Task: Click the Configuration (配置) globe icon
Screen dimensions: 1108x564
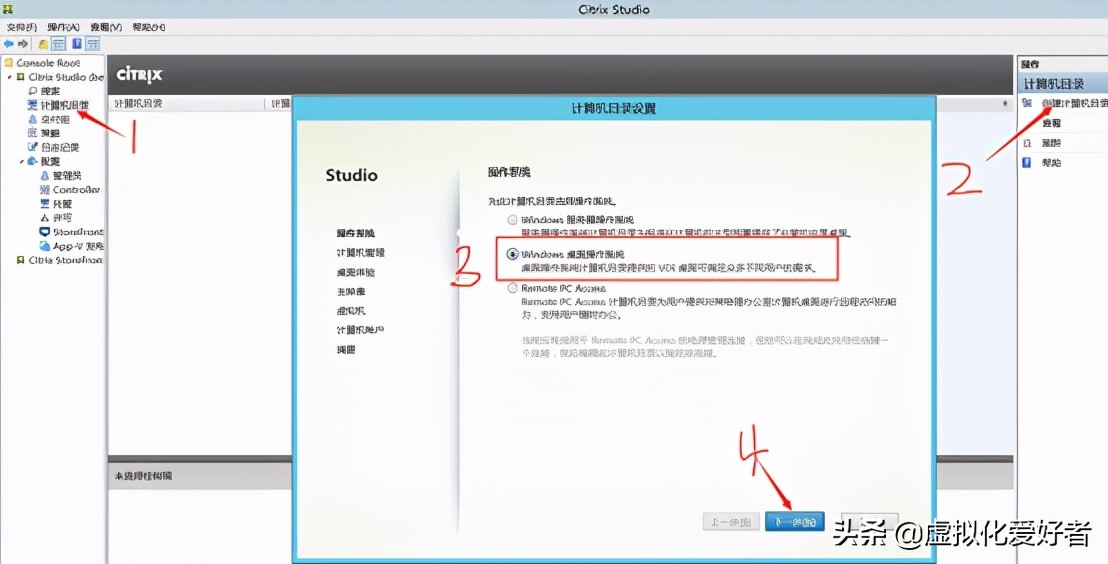Action: pyautogui.click(x=33, y=161)
